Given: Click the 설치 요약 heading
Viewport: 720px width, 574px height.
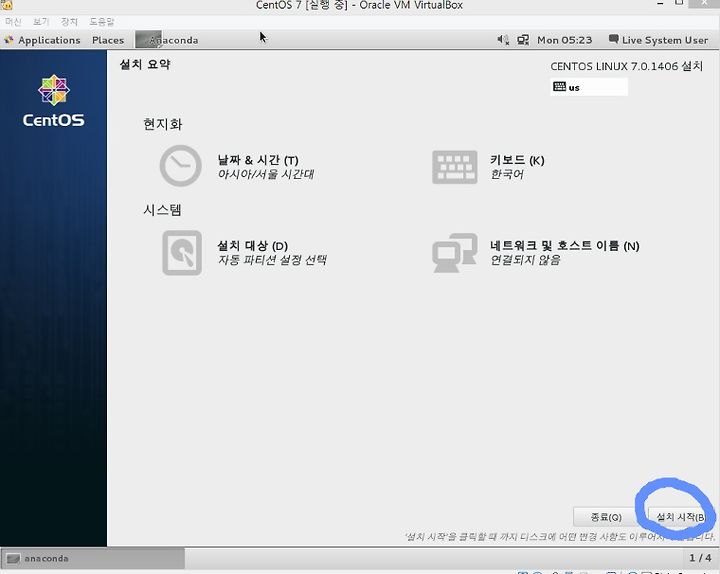Looking at the screenshot, I should point(145,64).
